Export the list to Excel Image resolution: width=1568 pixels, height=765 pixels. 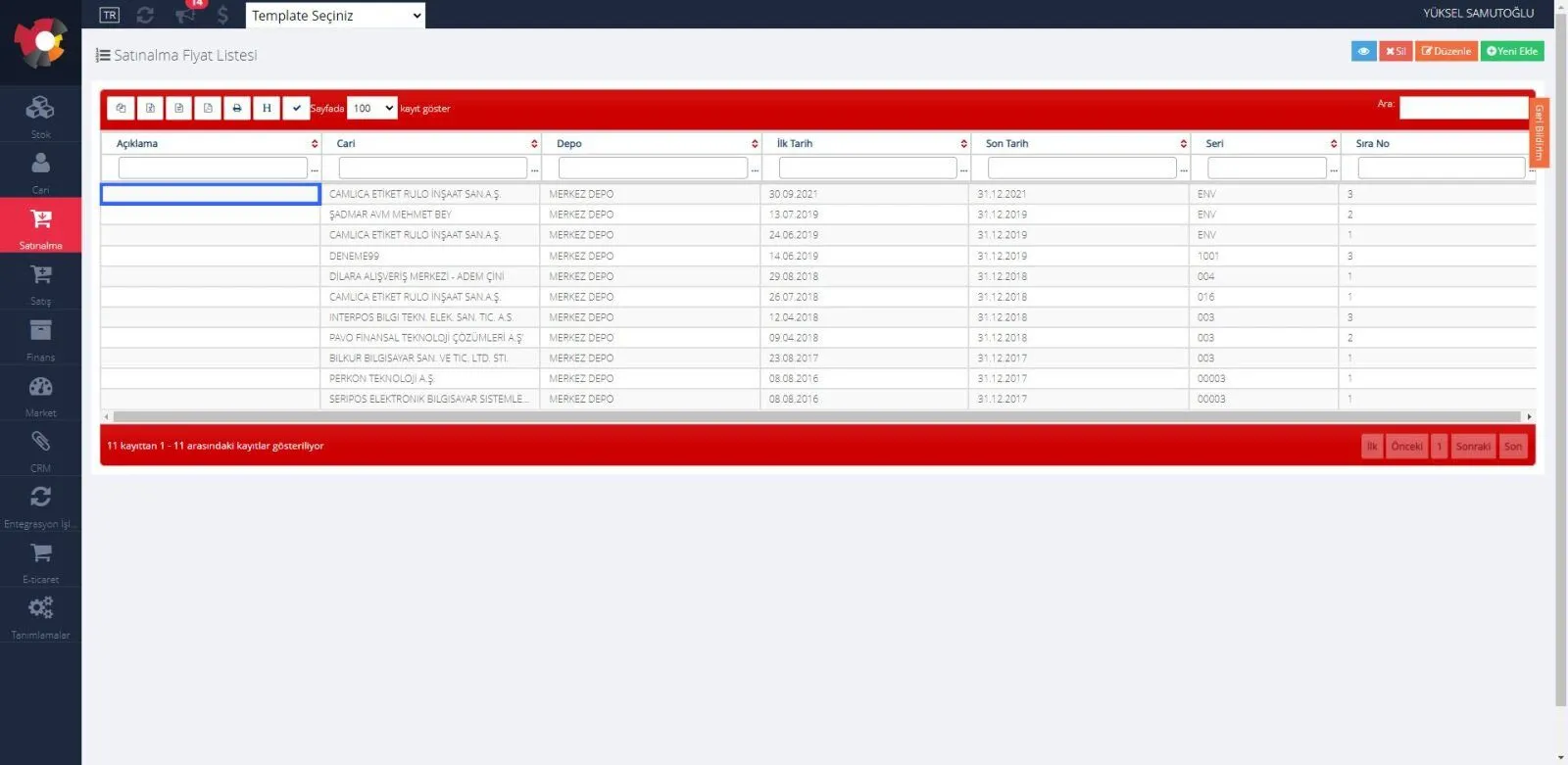click(150, 108)
